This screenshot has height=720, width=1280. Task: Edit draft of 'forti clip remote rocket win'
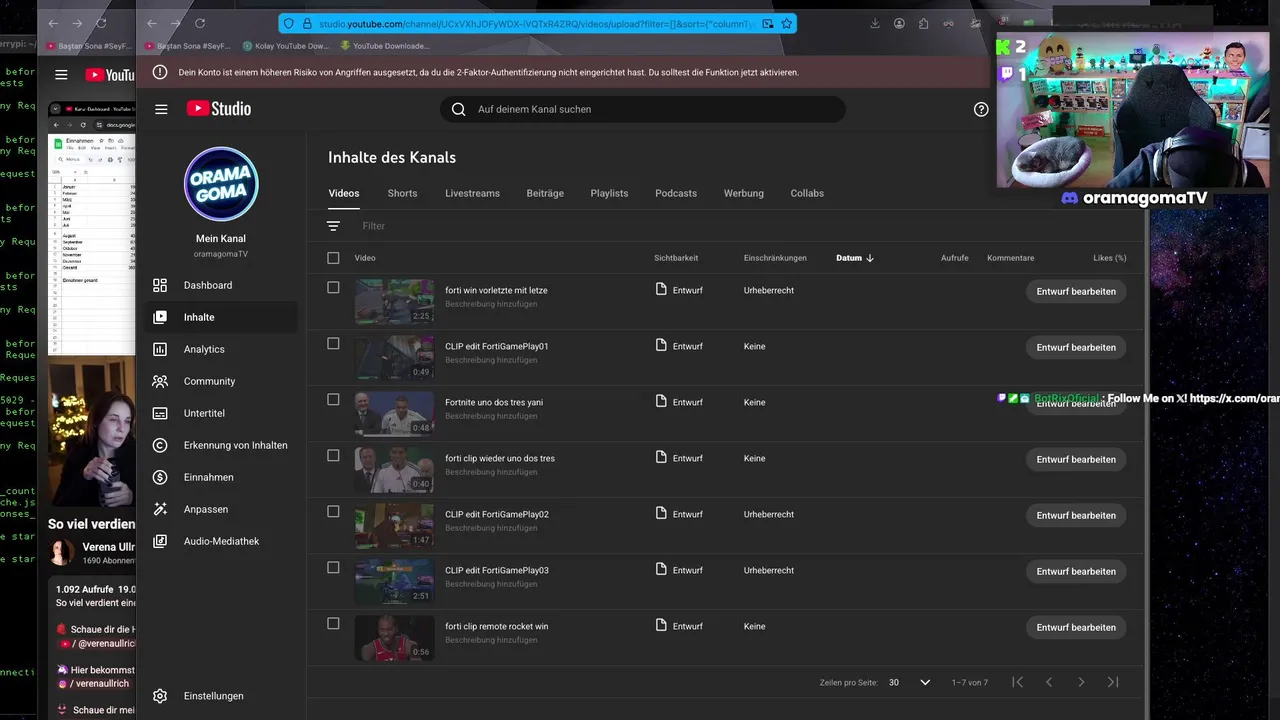[x=1076, y=627]
